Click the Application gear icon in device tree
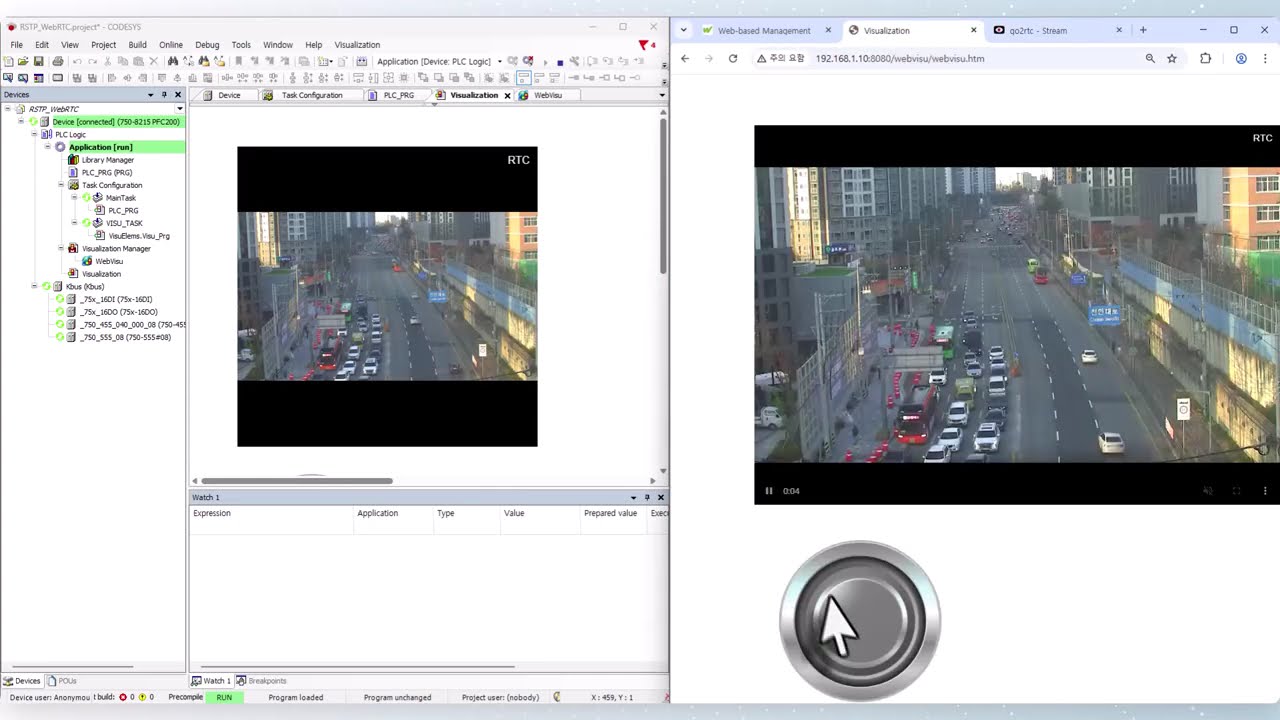The width and height of the screenshot is (1280, 720). point(60,147)
